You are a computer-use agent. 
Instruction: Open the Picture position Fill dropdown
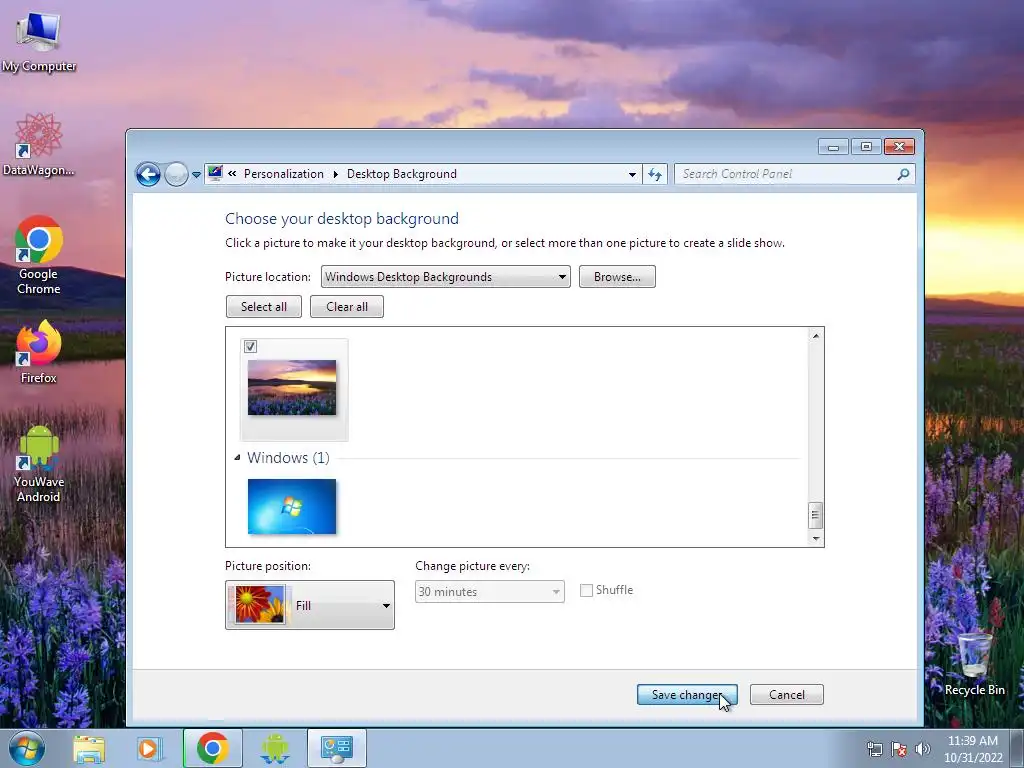pyautogui.click(x=310, y=605)
